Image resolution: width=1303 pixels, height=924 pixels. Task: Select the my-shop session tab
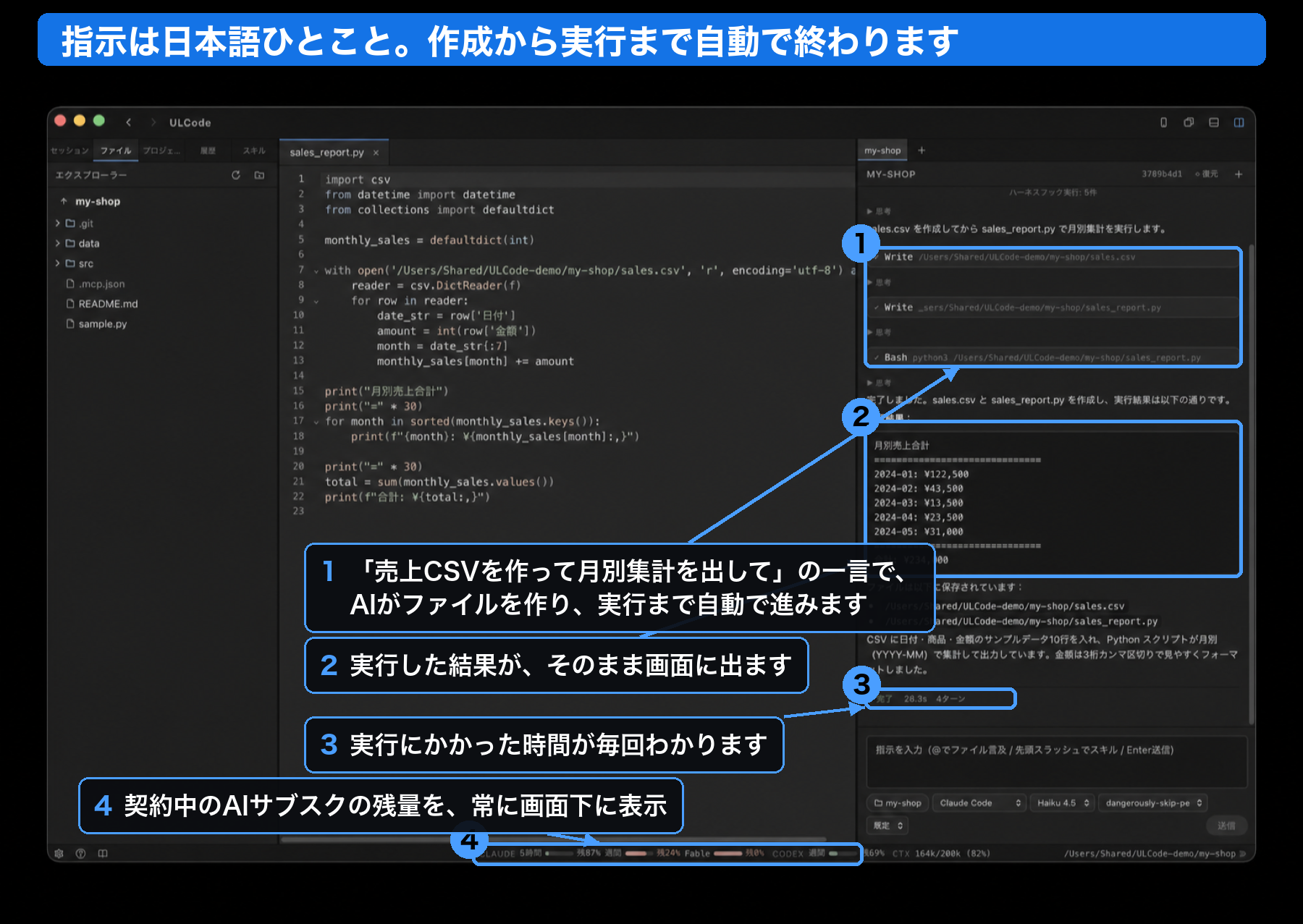pos(882,151)
